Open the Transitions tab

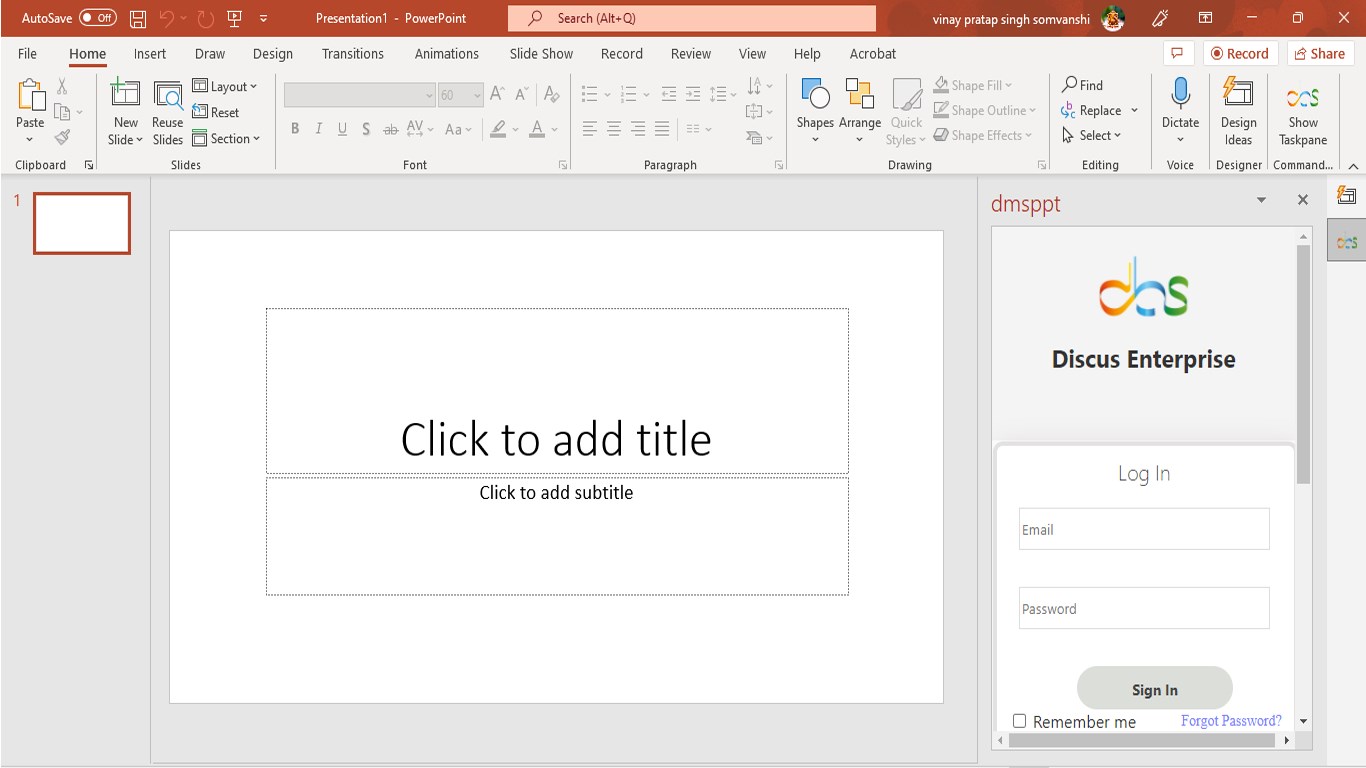352,54
